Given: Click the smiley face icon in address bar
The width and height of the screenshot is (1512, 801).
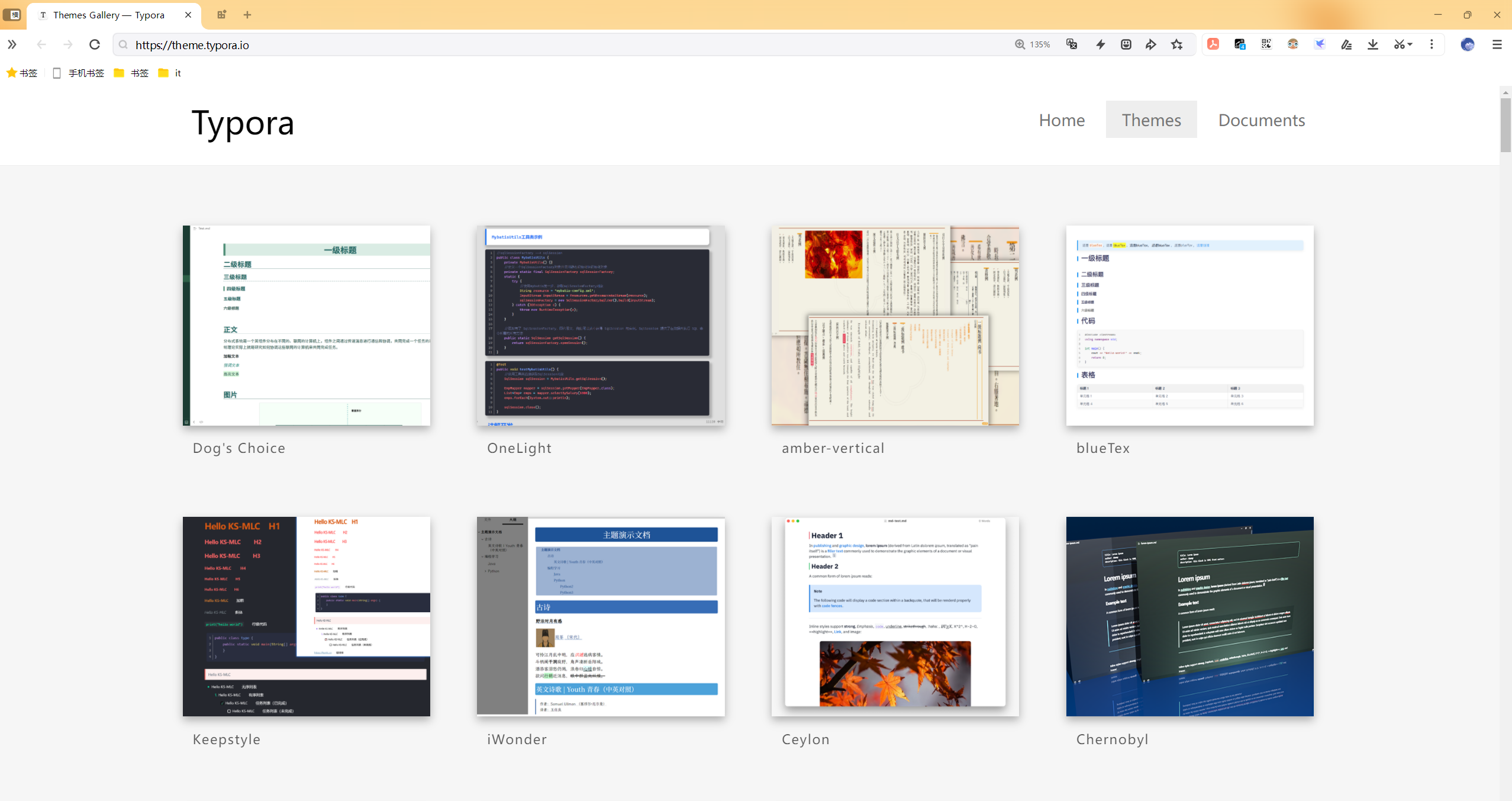Looking at the screenshot, I should click(1126, 44).
